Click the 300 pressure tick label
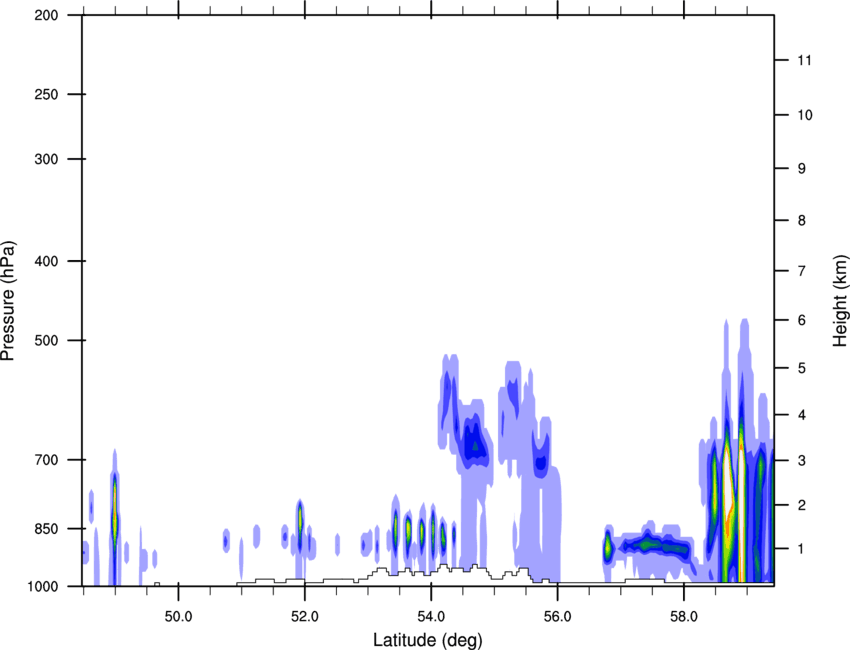The width and height of the screenshot is (850, 650). [46, 159]
